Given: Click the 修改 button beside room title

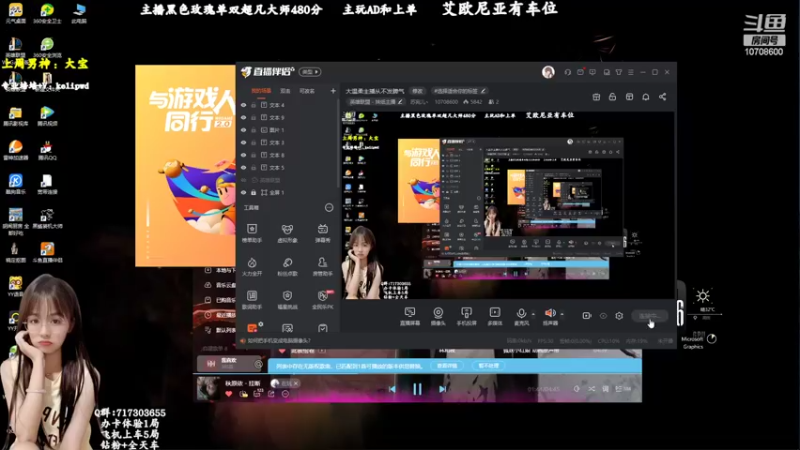Looking at the screenshot, I should click(417, 91).
